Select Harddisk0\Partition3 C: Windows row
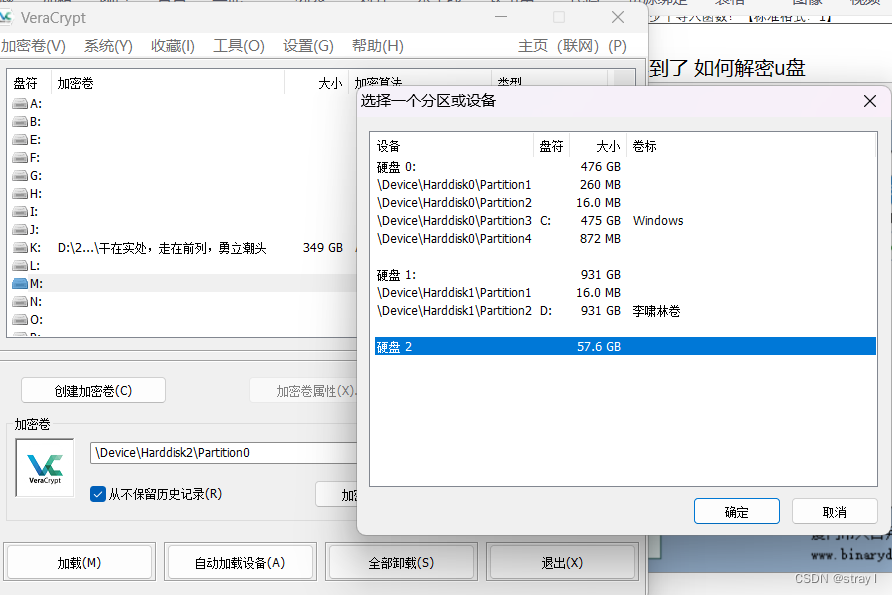892x595 pixels. pyautogui.click(x=625, y=221)
